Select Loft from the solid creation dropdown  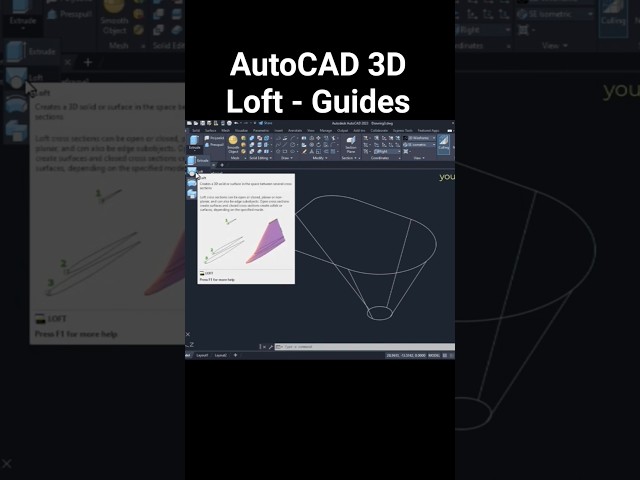[195, 171]
